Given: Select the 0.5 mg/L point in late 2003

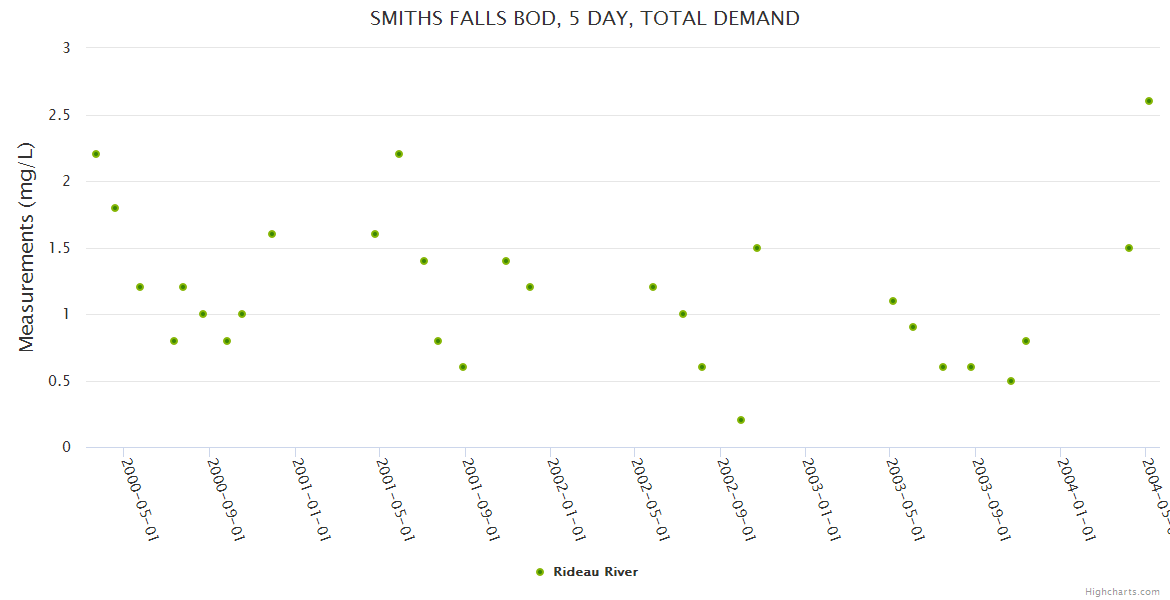Looking at the screenshot, I should [x=1011, y=381].
